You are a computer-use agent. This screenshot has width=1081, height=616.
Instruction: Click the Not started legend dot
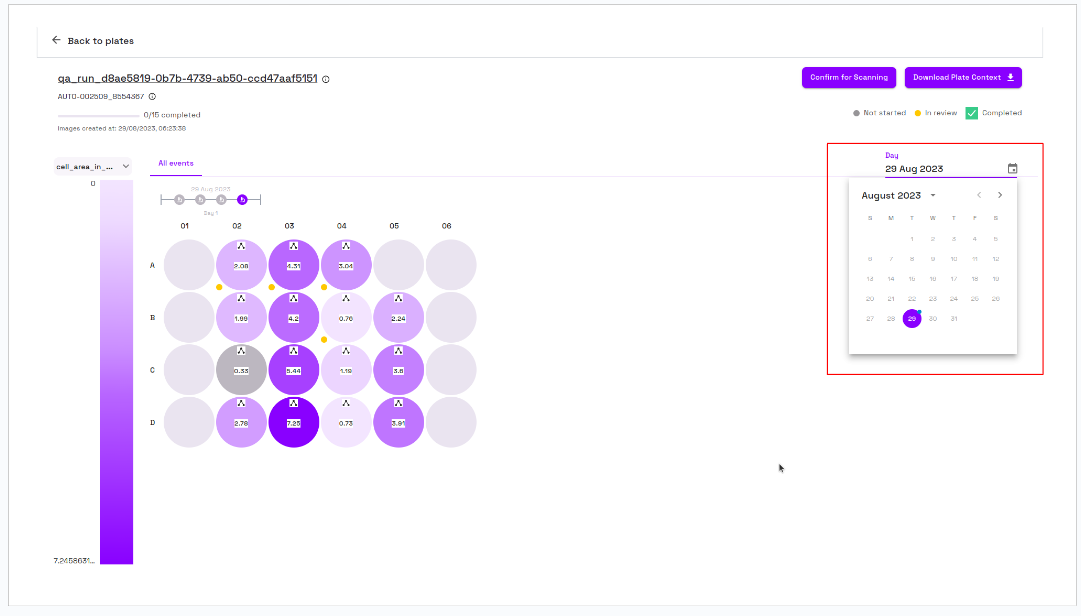click(856, 113)
